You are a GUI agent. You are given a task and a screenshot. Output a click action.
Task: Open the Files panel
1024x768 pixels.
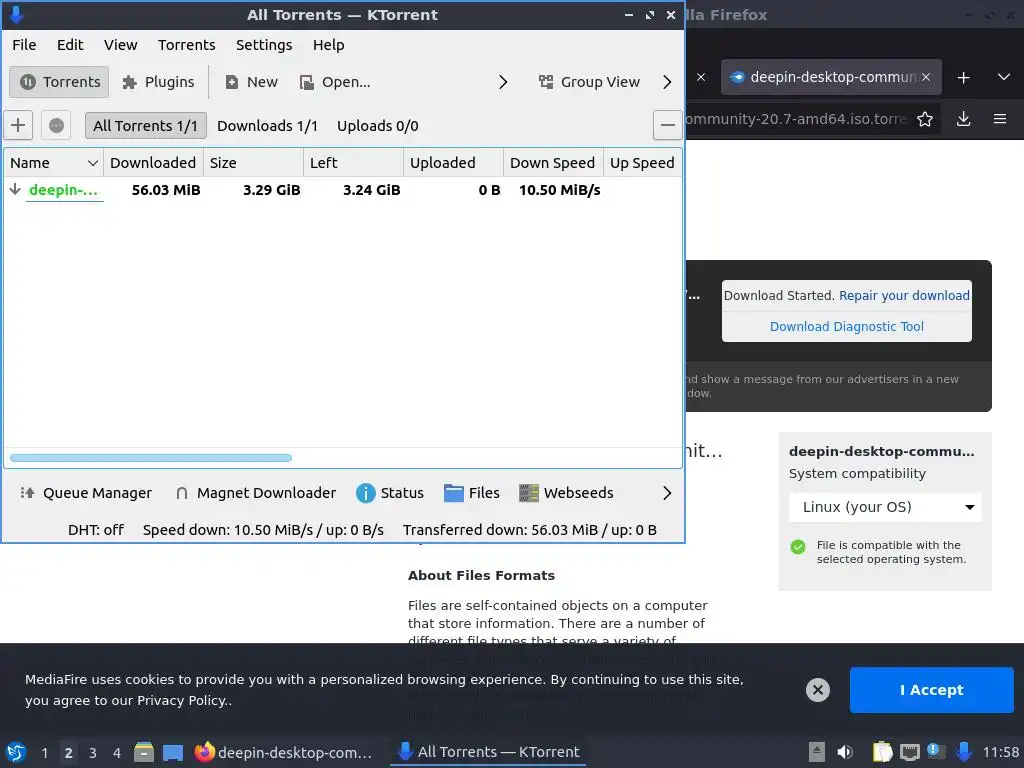(472, 493)
